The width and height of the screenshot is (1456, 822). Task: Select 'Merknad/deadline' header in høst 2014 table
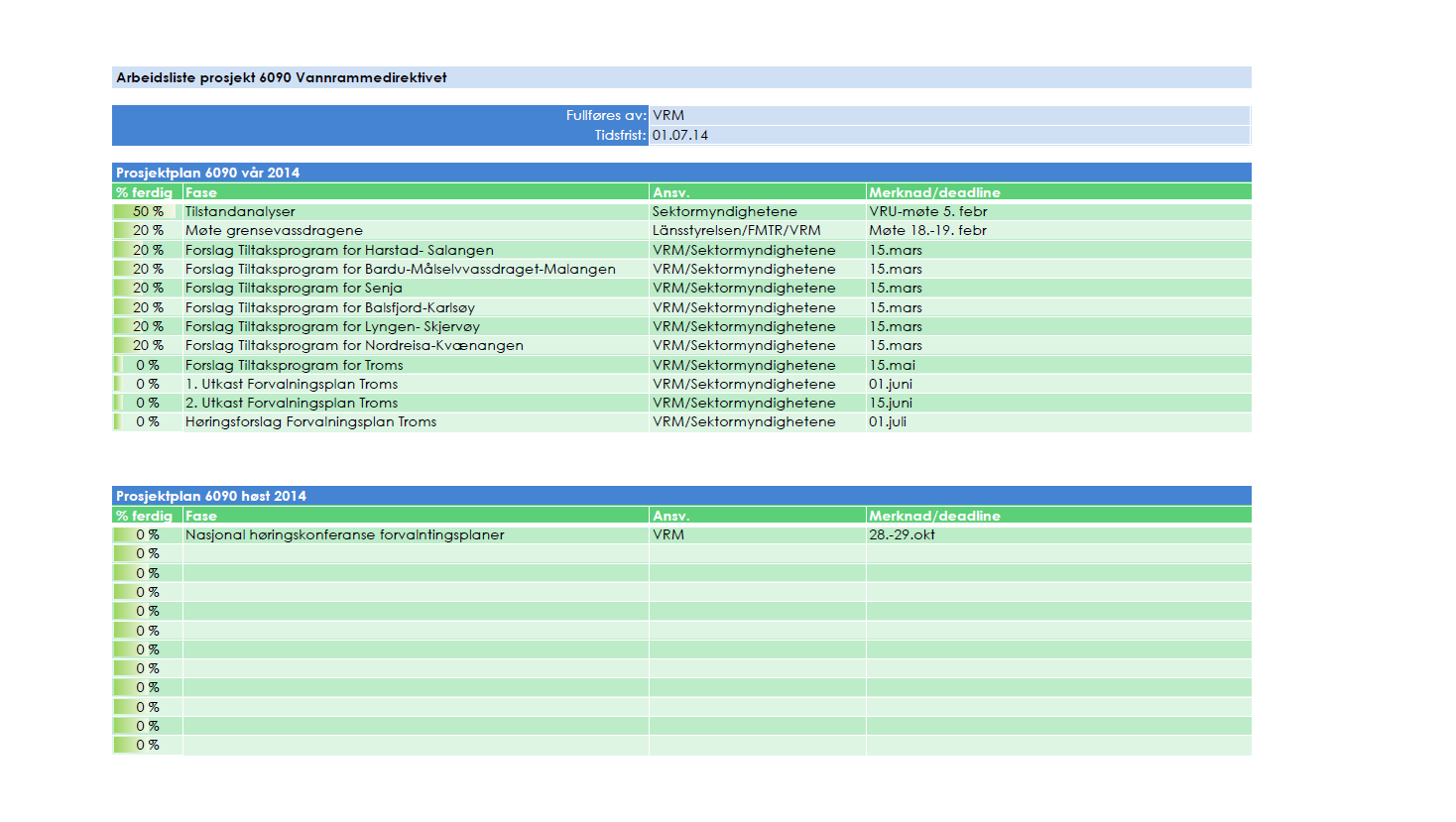pyautogui.click(x=1059, y=516)
